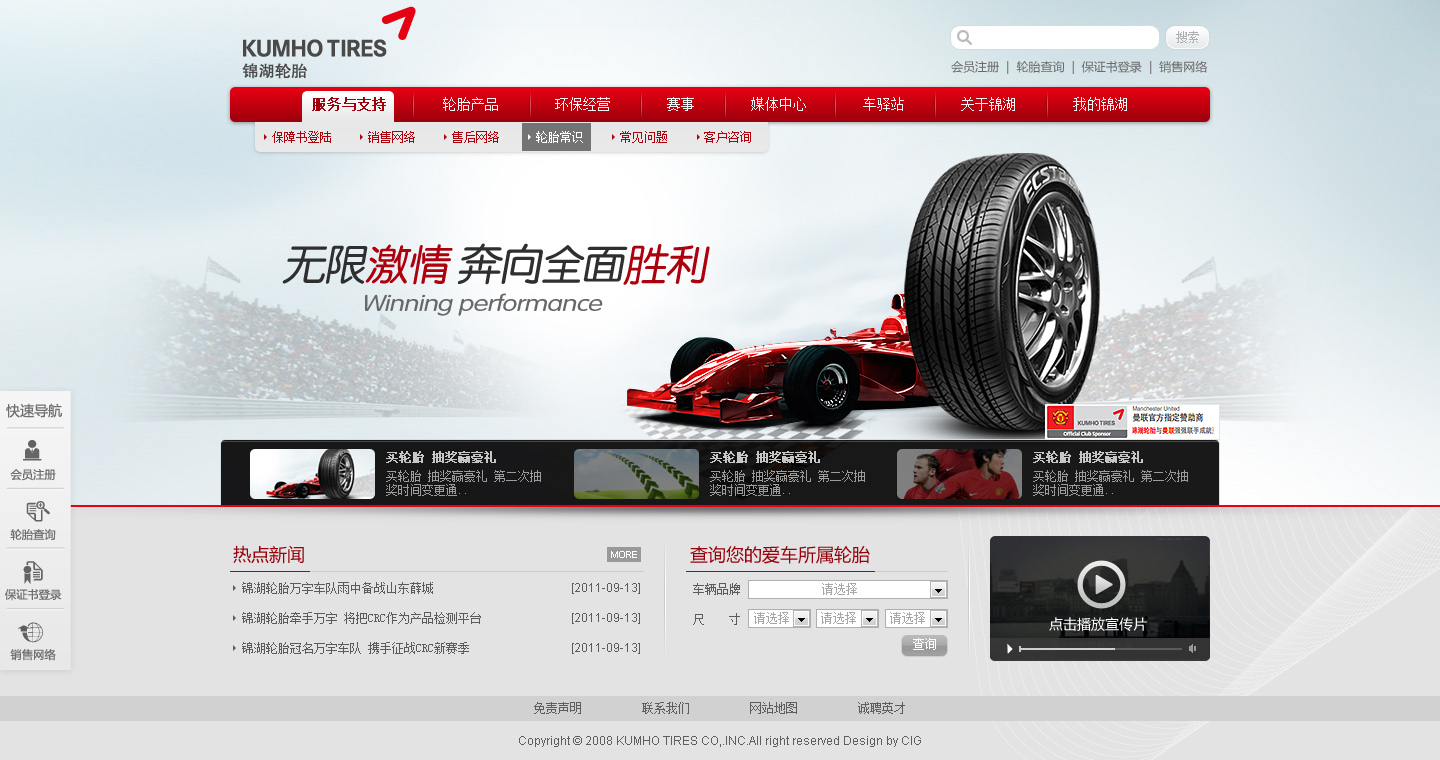Open 保证书登录 link in top header
1440x760 pixels.
pyautogui.click(x=1111, y=67)
